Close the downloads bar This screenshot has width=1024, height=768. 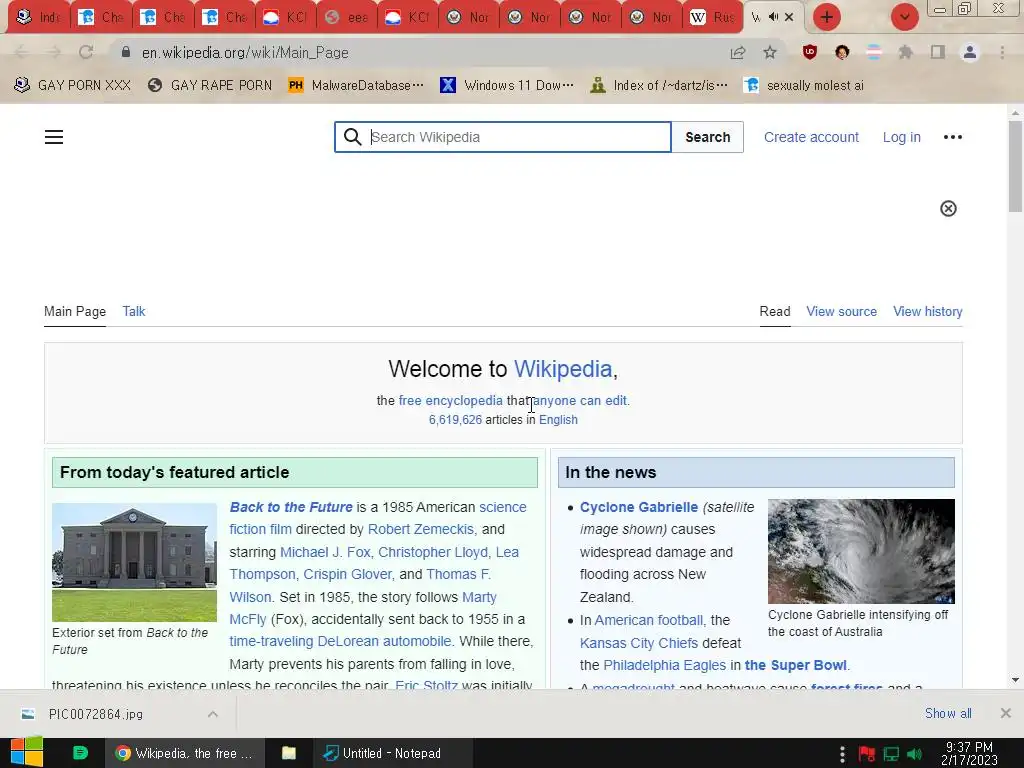point(1006,713)
